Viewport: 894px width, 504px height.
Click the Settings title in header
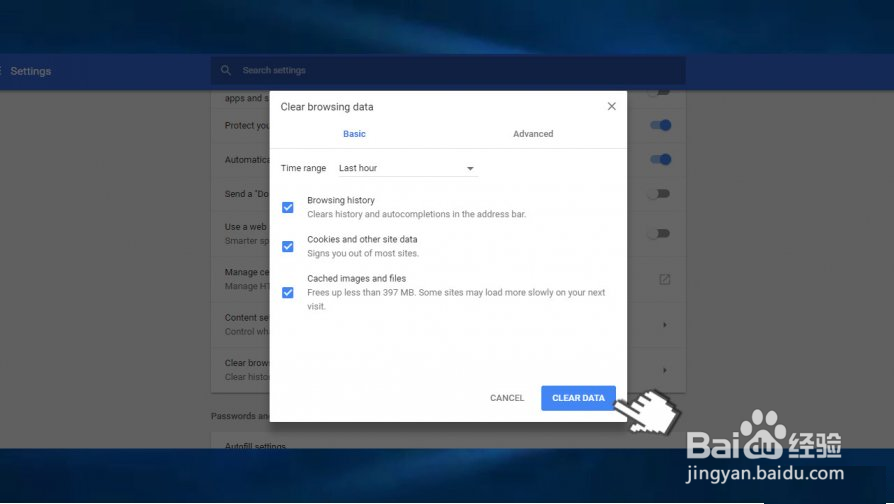31,71
